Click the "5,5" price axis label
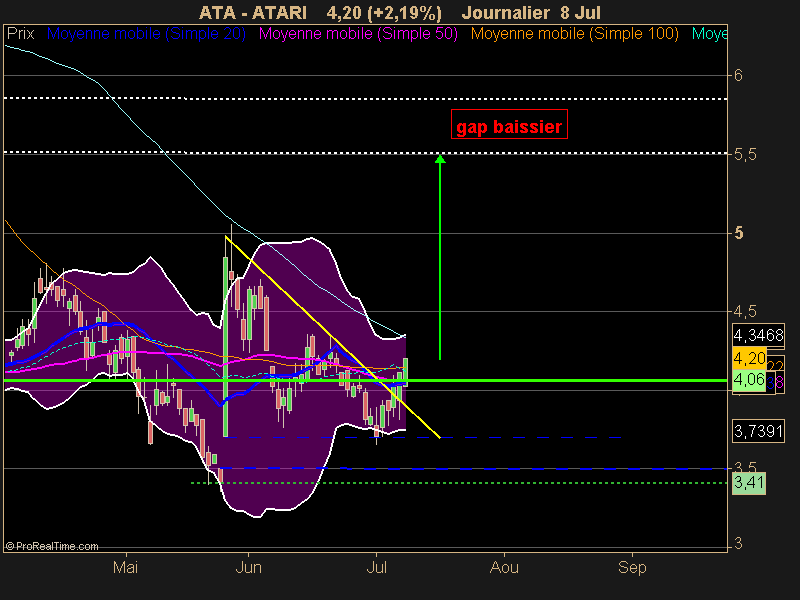Screen dimensions: 800x600 [745, 155]
